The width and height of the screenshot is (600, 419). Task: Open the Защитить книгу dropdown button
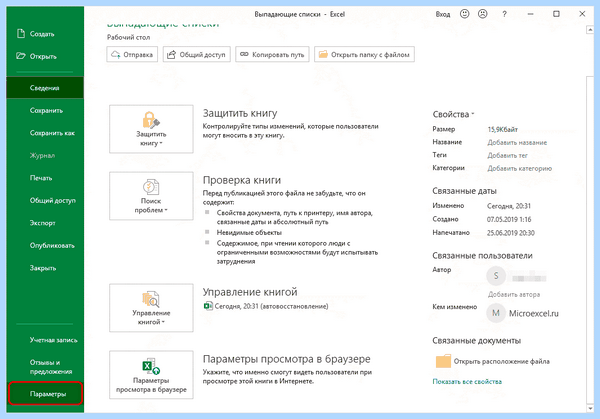[151, 129]
